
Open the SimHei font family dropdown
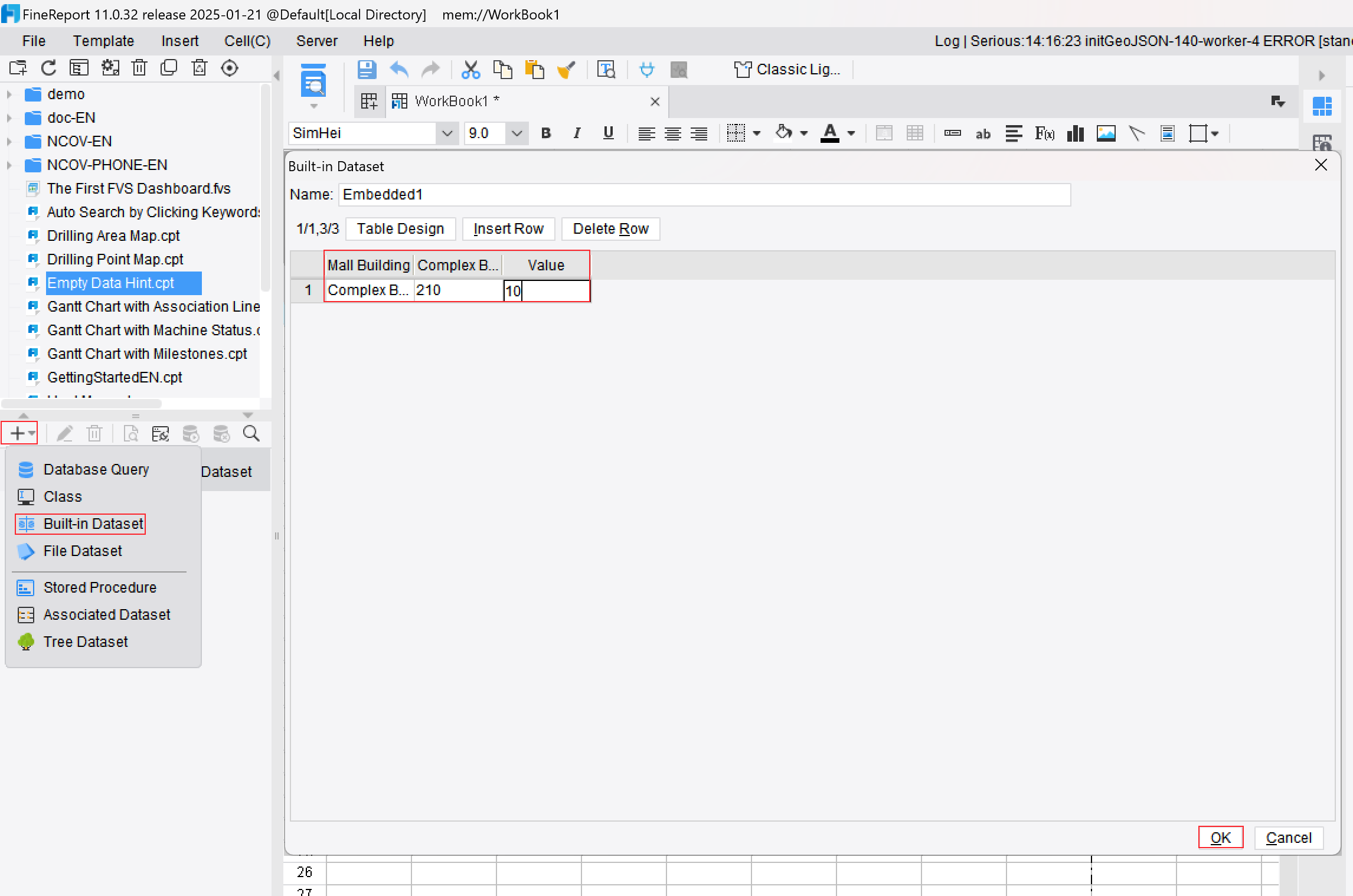pyautogui.click(x=447, y=133)
